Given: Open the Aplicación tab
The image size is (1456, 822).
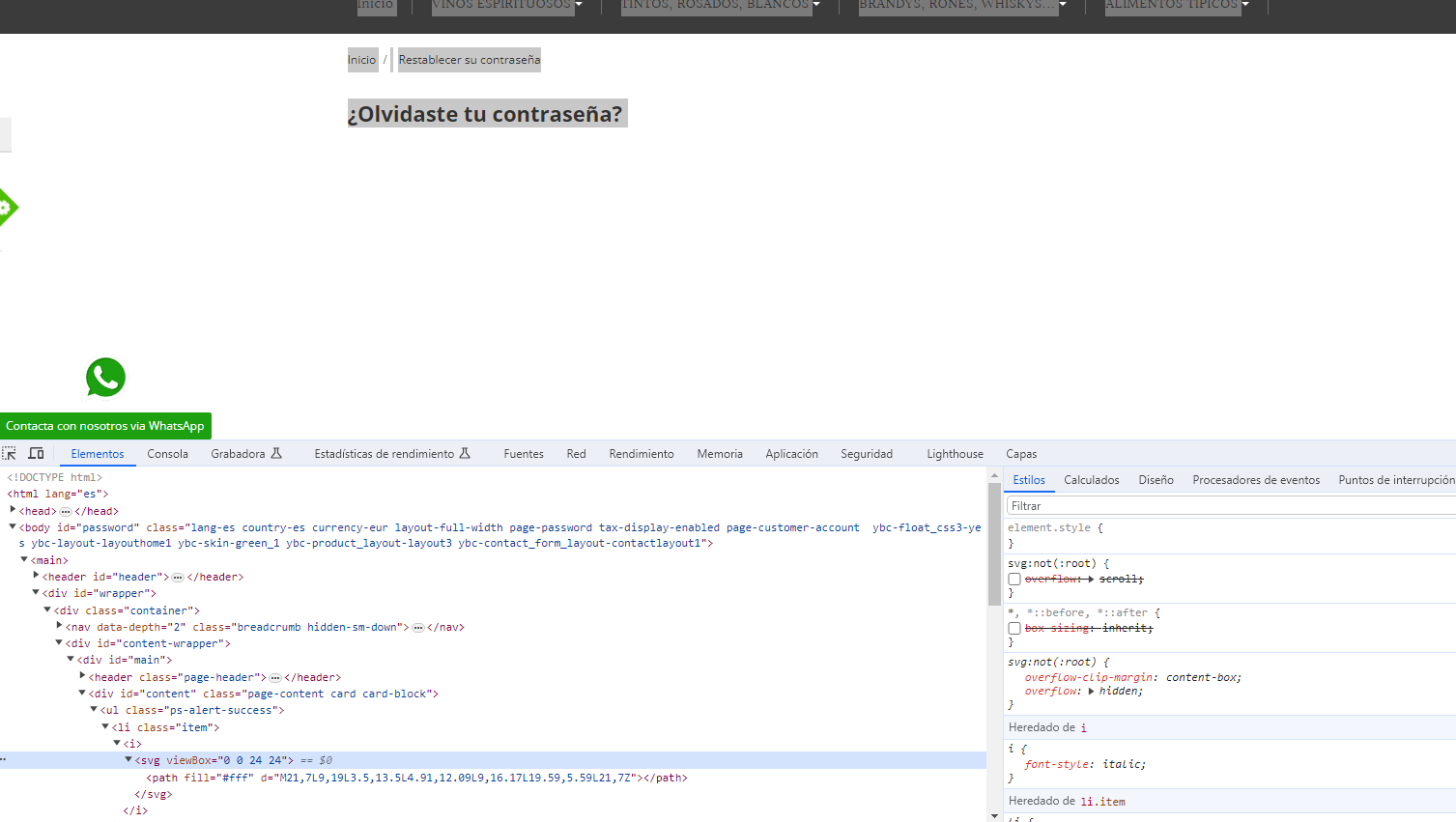Looking at the screenshot, I should (791, 453).
